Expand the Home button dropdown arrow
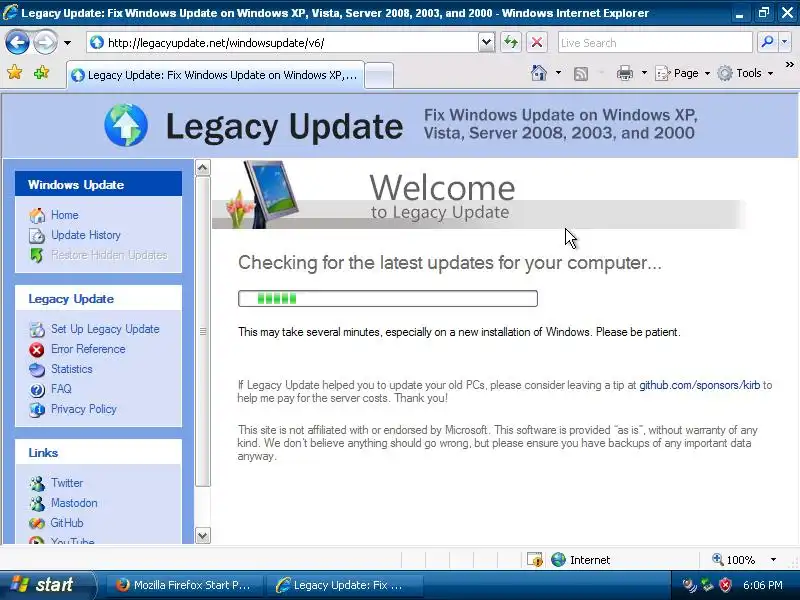Image resolution: width=800 pixels, height=600 pixels. coord(558,73)
